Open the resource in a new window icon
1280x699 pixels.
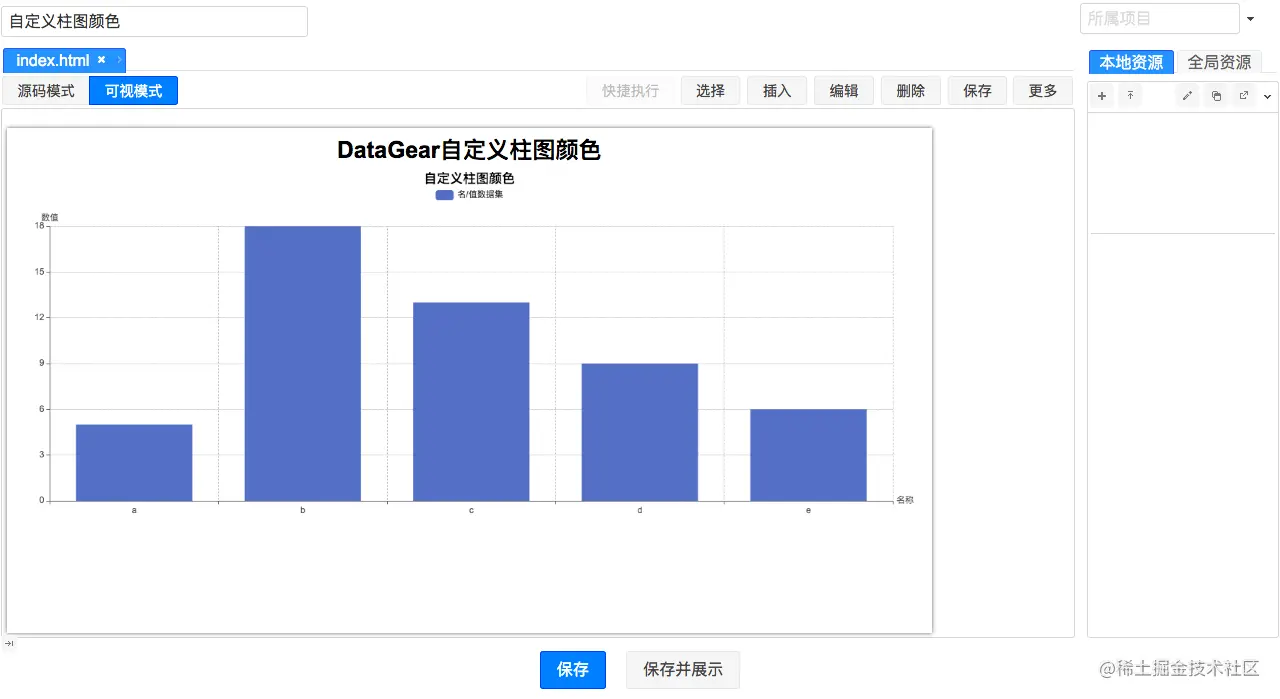(1244, 96)
